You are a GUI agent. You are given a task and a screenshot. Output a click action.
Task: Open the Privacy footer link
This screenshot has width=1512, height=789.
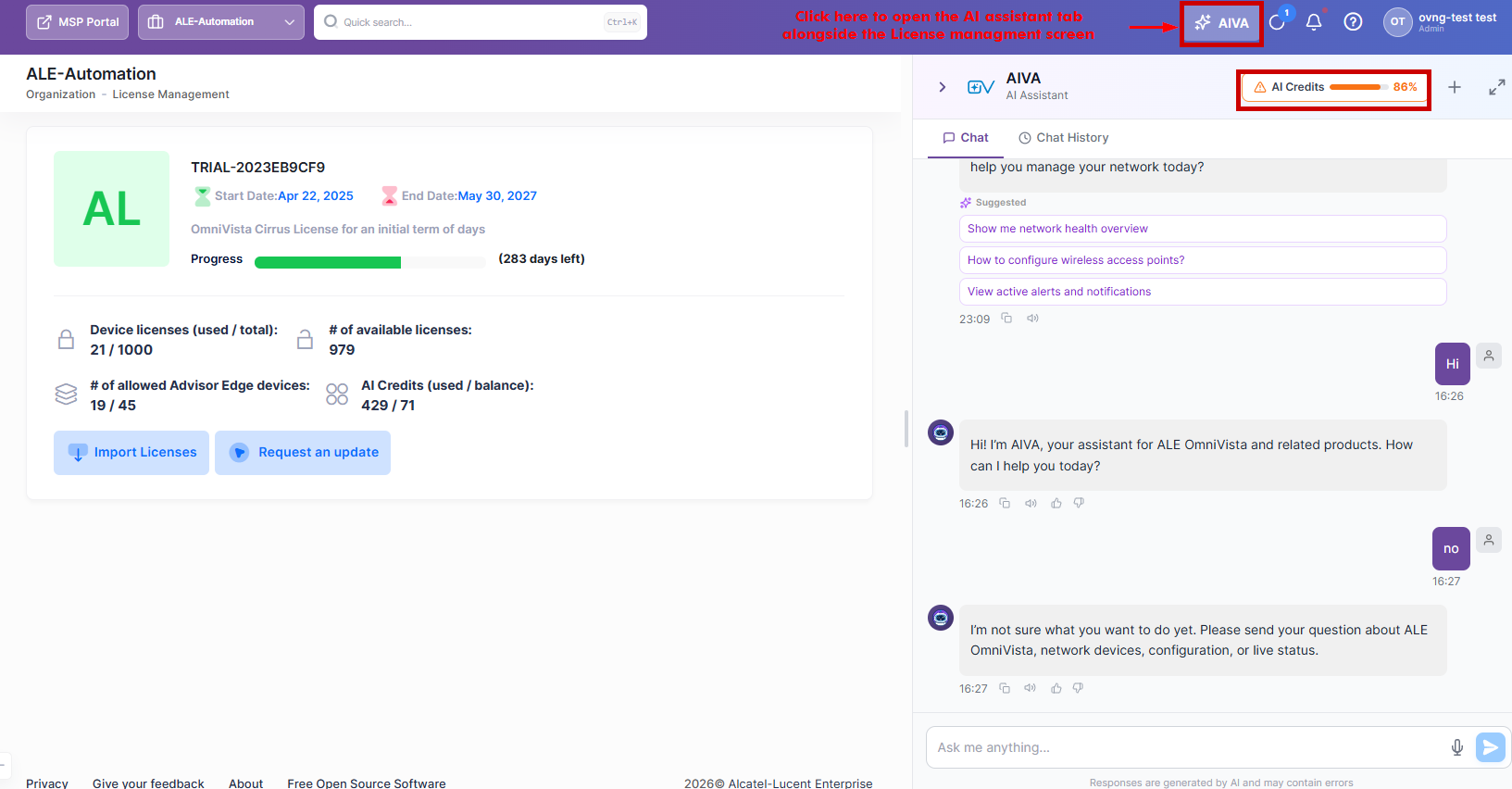[47, 783]
